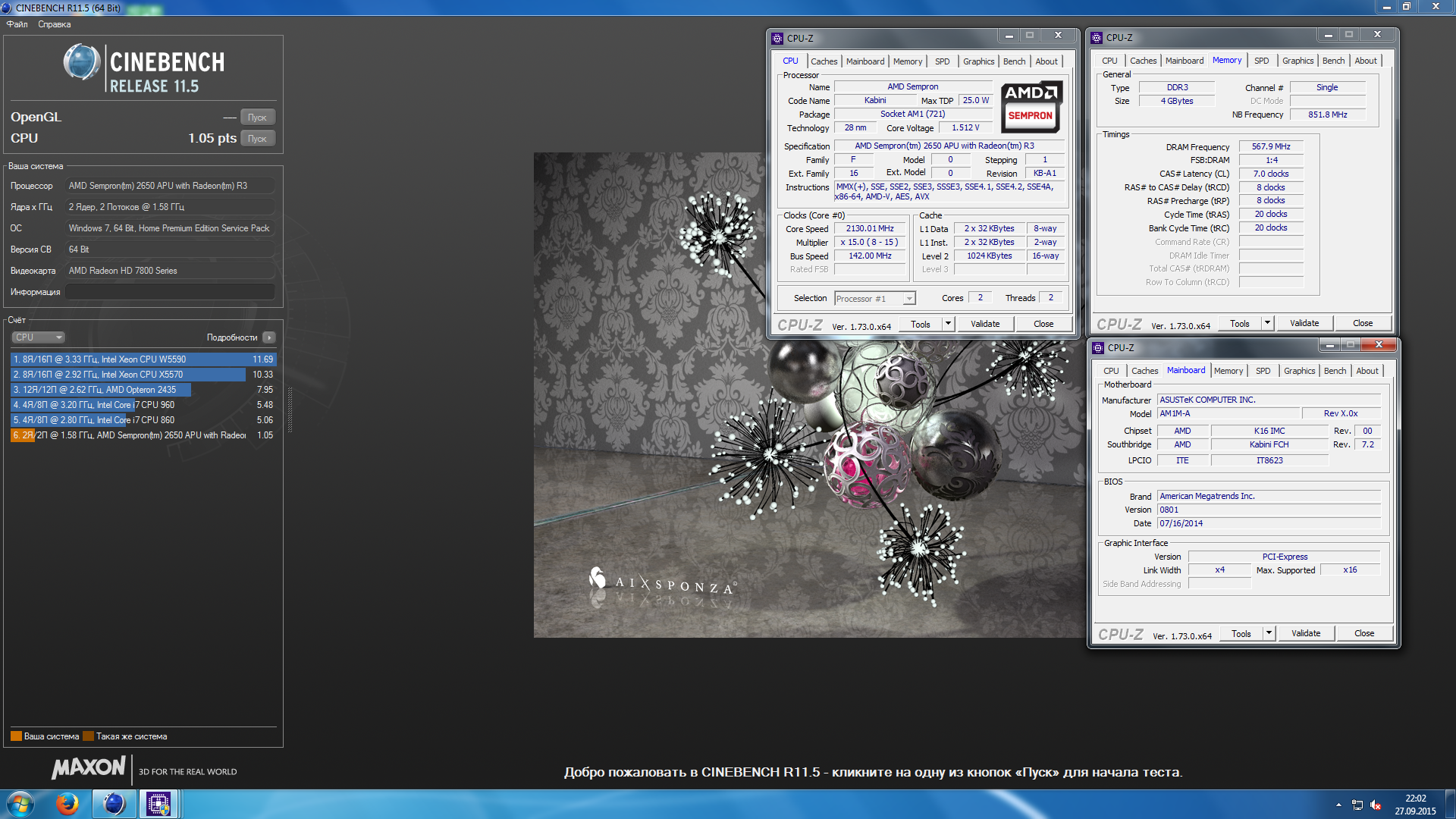
Task: Switch to Cinebench taskbar icon
Action: pyautogui.click(x=114, y=804)
